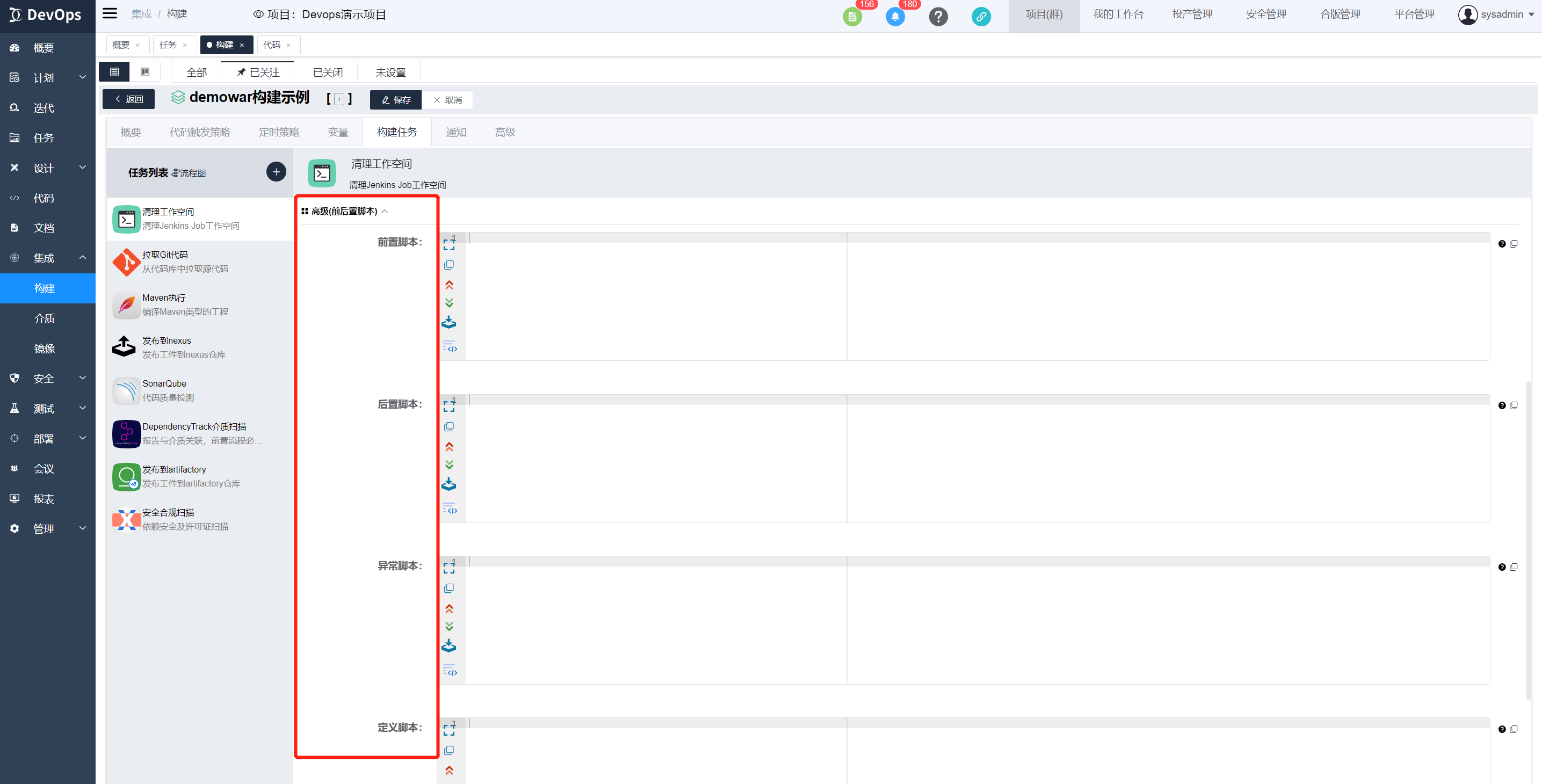This screenshot has width=1542, height=784.
Task: Toggle the hamburger sidebar menu
Action: (110, 13)
